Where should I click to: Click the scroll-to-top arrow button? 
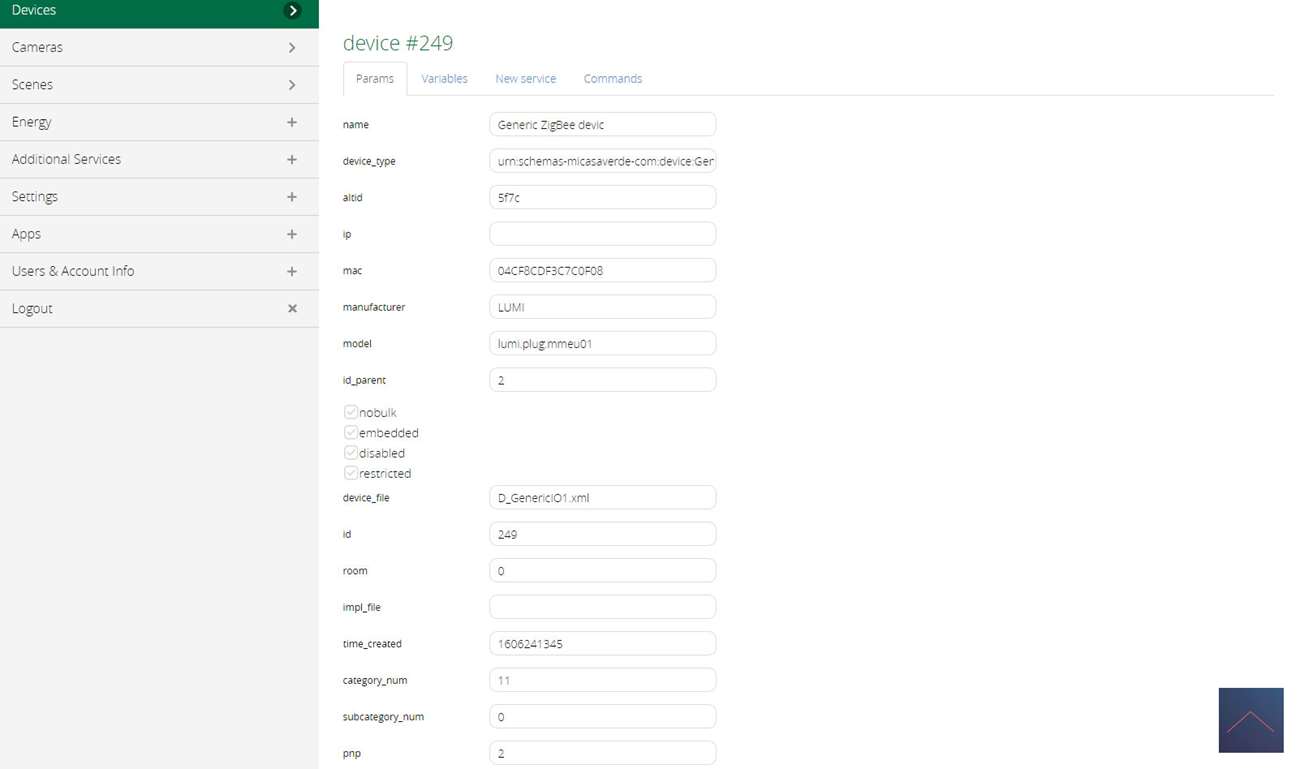coord(1250,720)
